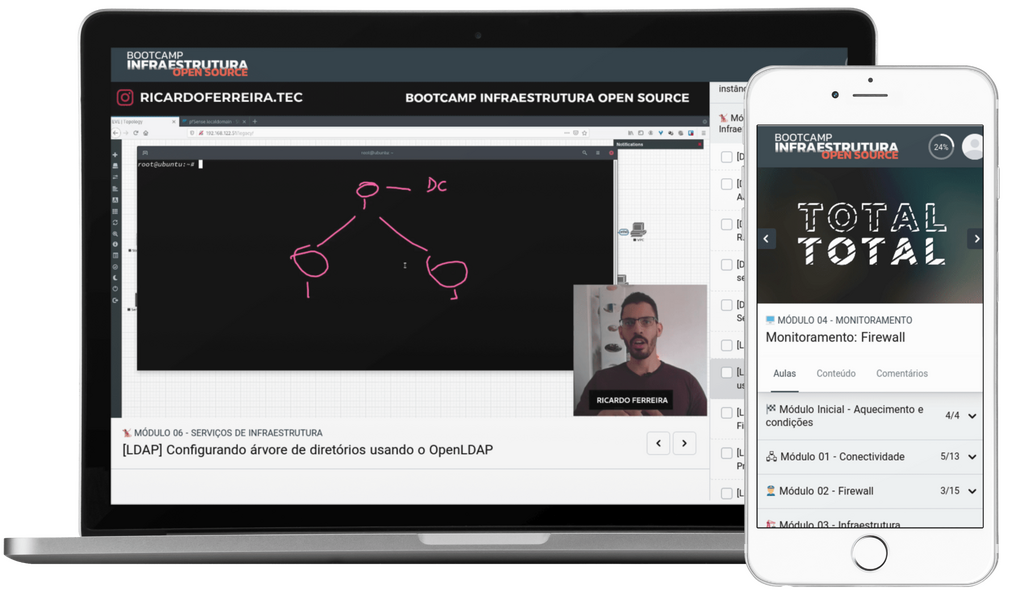The image size is (1020, 605).
Task: Click the guard icon of Módulo 02
Action: [x=771, y=491]
